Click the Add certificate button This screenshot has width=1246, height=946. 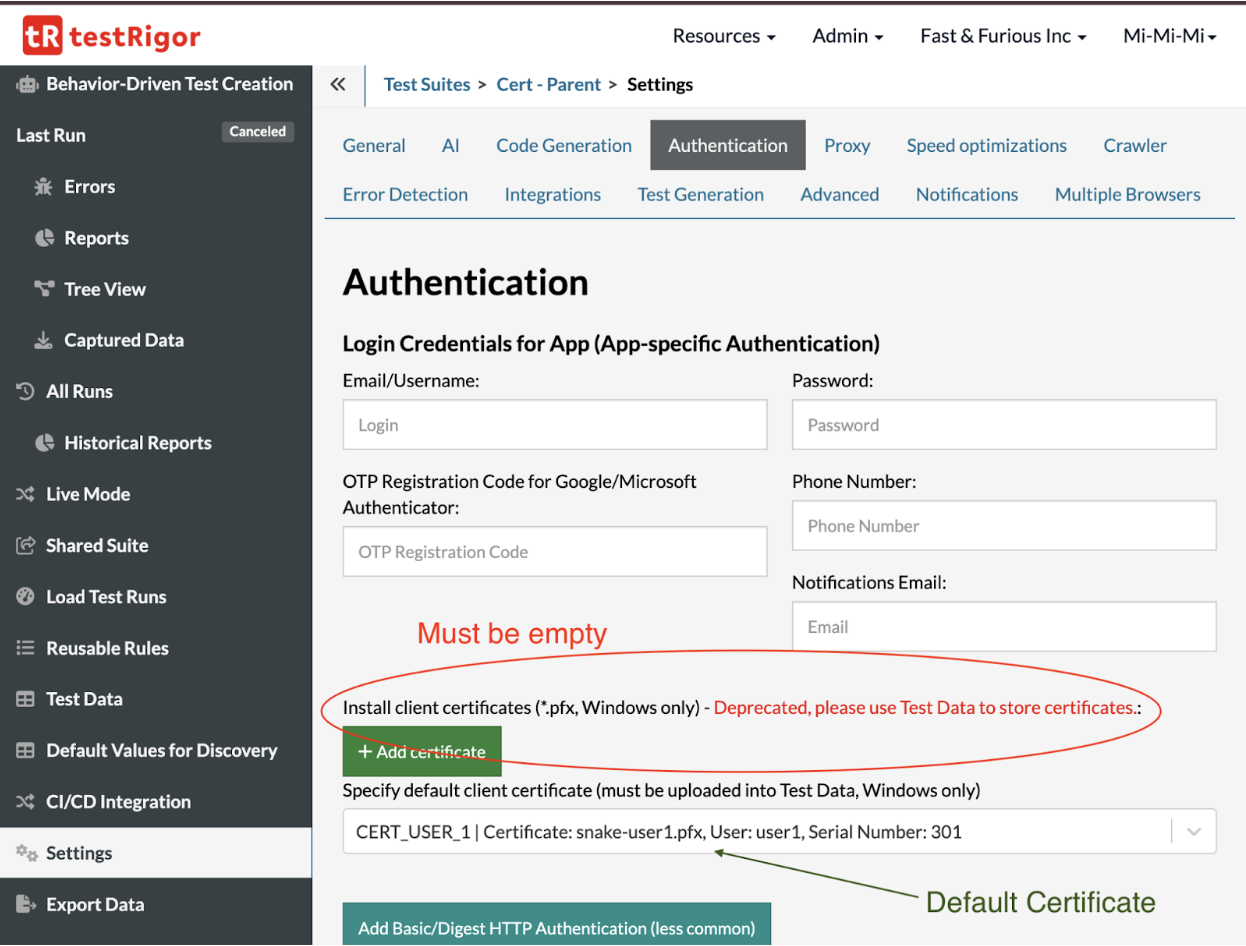tap(421, 752)
